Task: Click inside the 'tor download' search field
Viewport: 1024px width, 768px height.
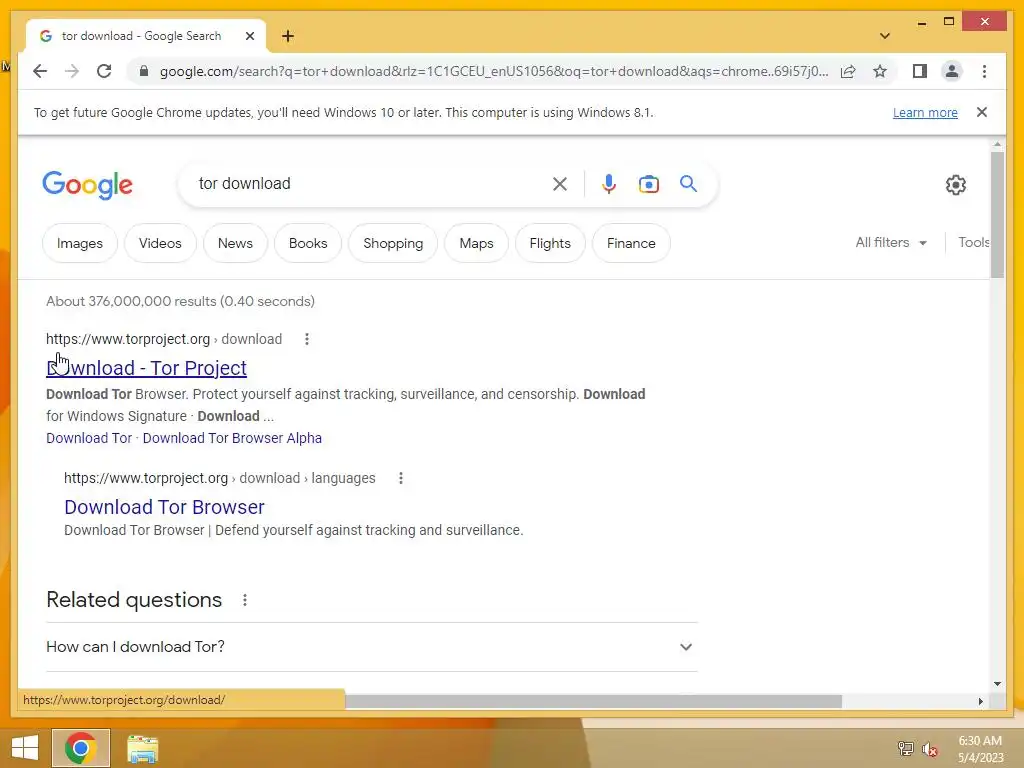Action: click(366, 184)
